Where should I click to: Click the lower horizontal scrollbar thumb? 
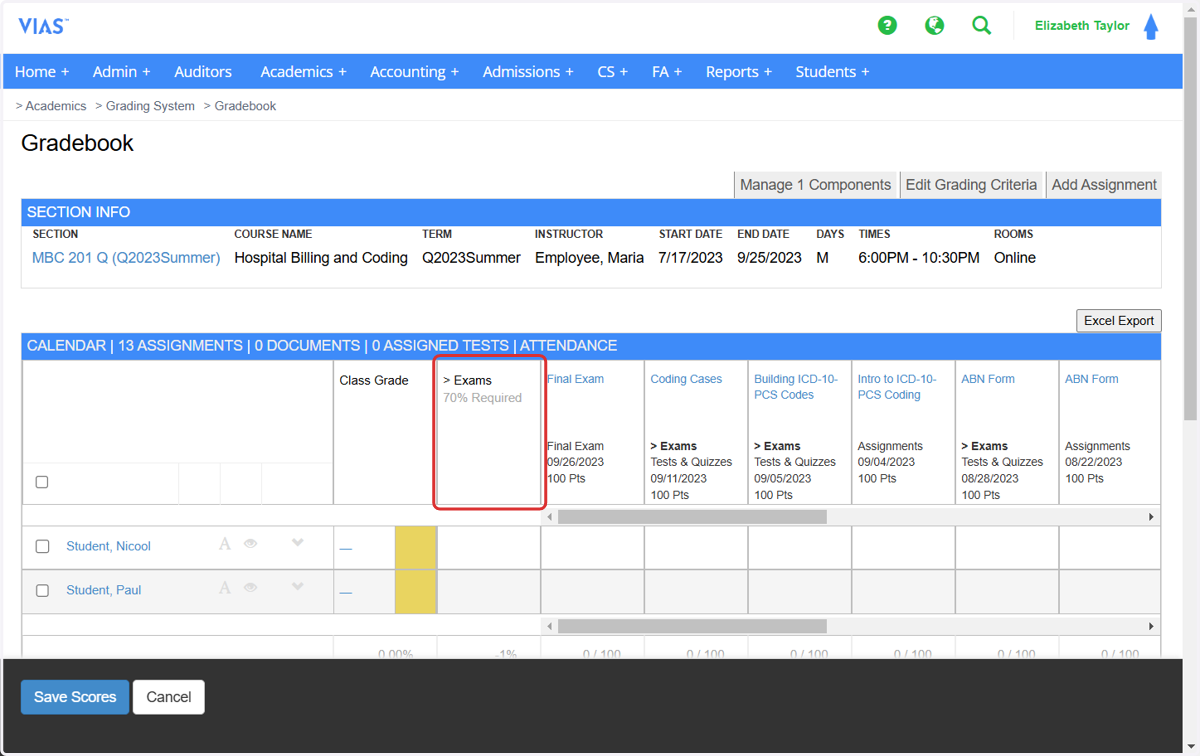click(x=692, y=626)
